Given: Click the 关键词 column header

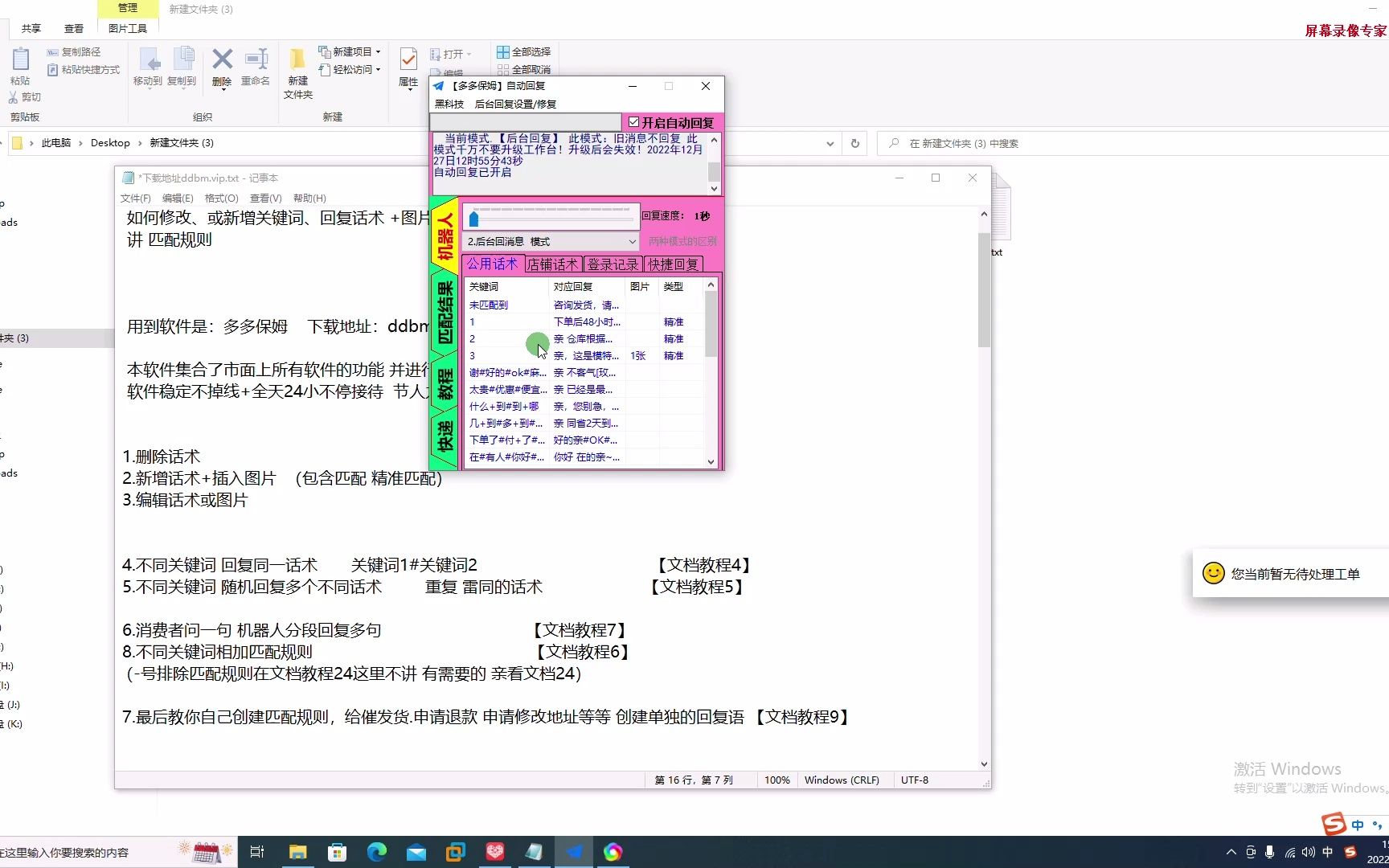Looking at the screenshot, I should pos(507,287).
